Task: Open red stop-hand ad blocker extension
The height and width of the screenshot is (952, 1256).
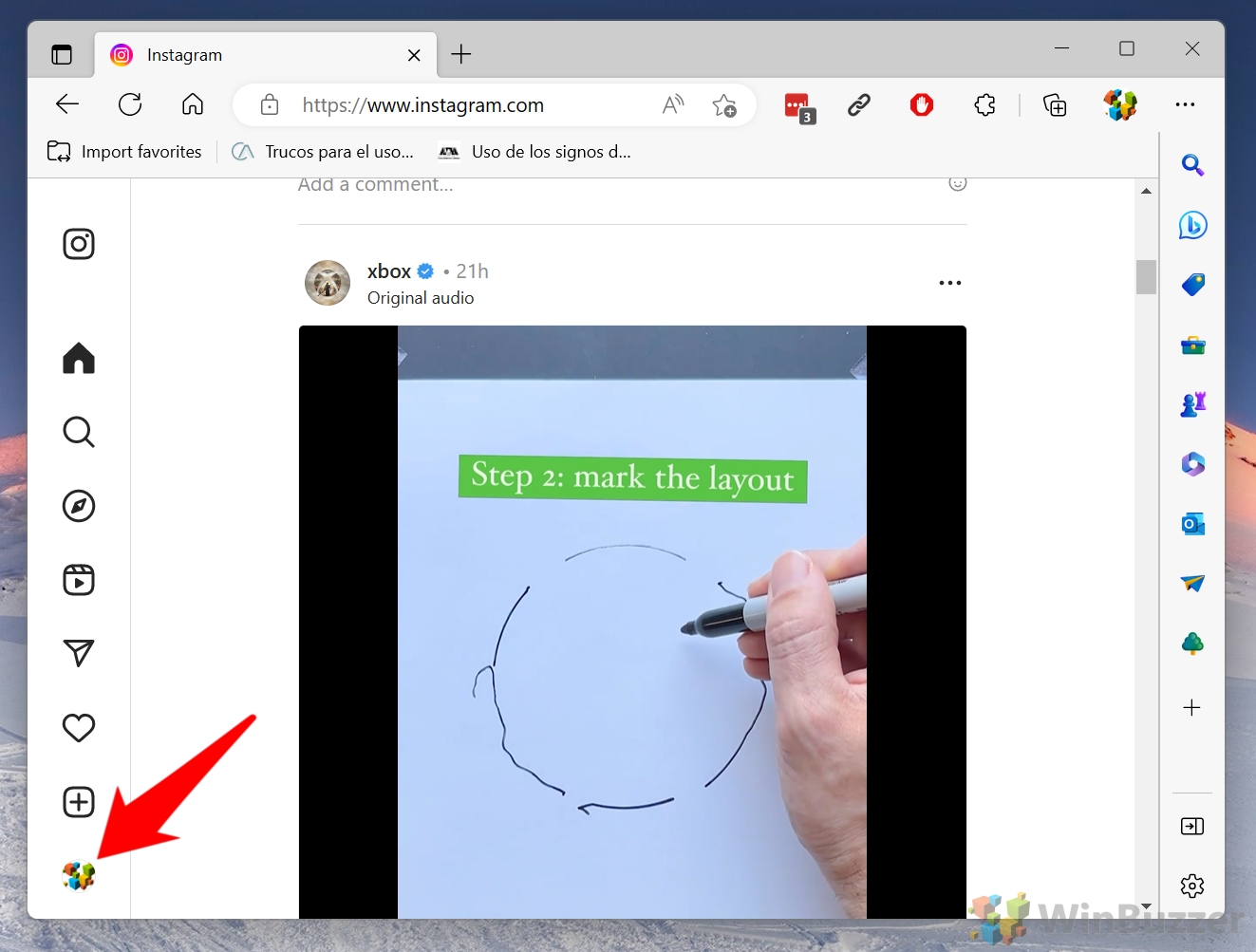Action: click(x=922, y=104)
